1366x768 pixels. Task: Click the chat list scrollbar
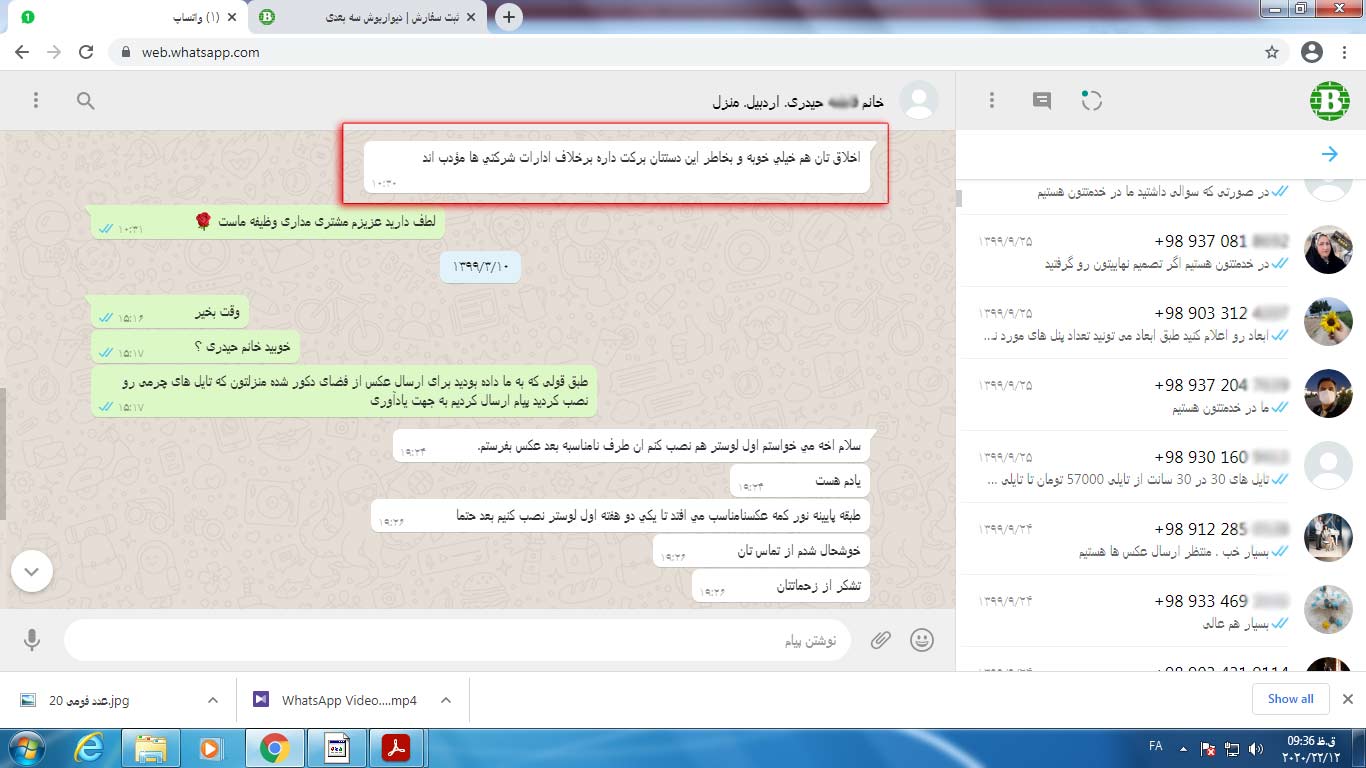[960, 199]
